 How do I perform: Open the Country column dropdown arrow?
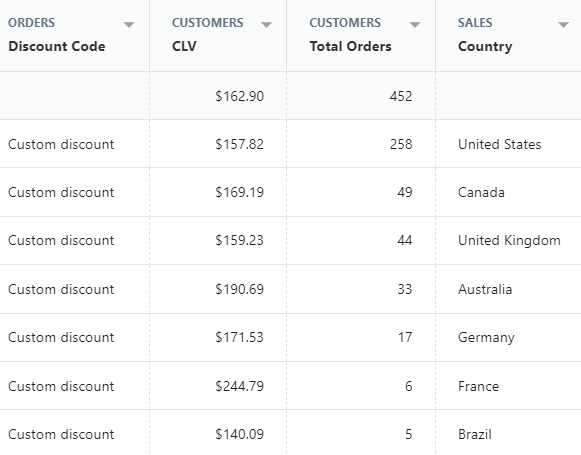[563, 25]
